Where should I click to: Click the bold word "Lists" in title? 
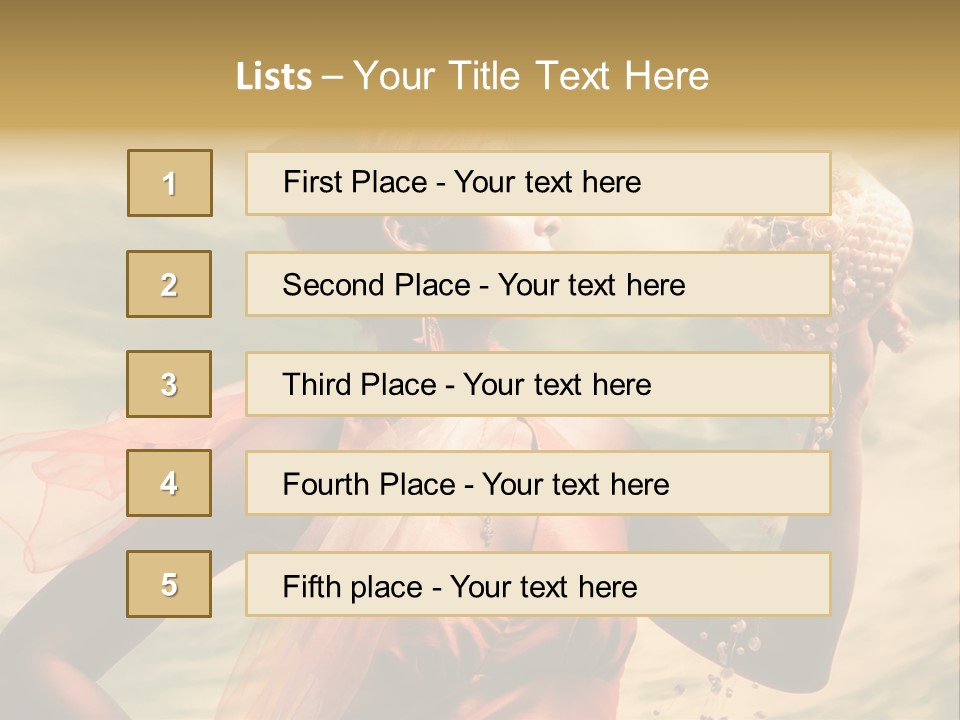(274, 77)
